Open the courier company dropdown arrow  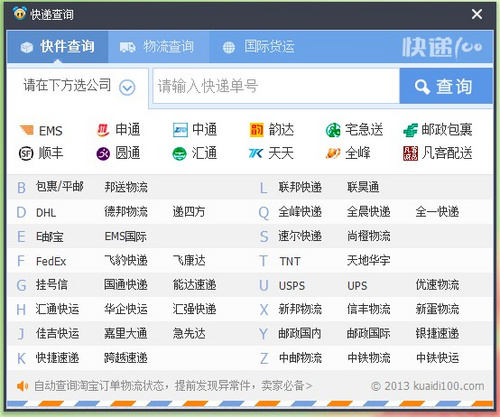click(x=127, y=87)
